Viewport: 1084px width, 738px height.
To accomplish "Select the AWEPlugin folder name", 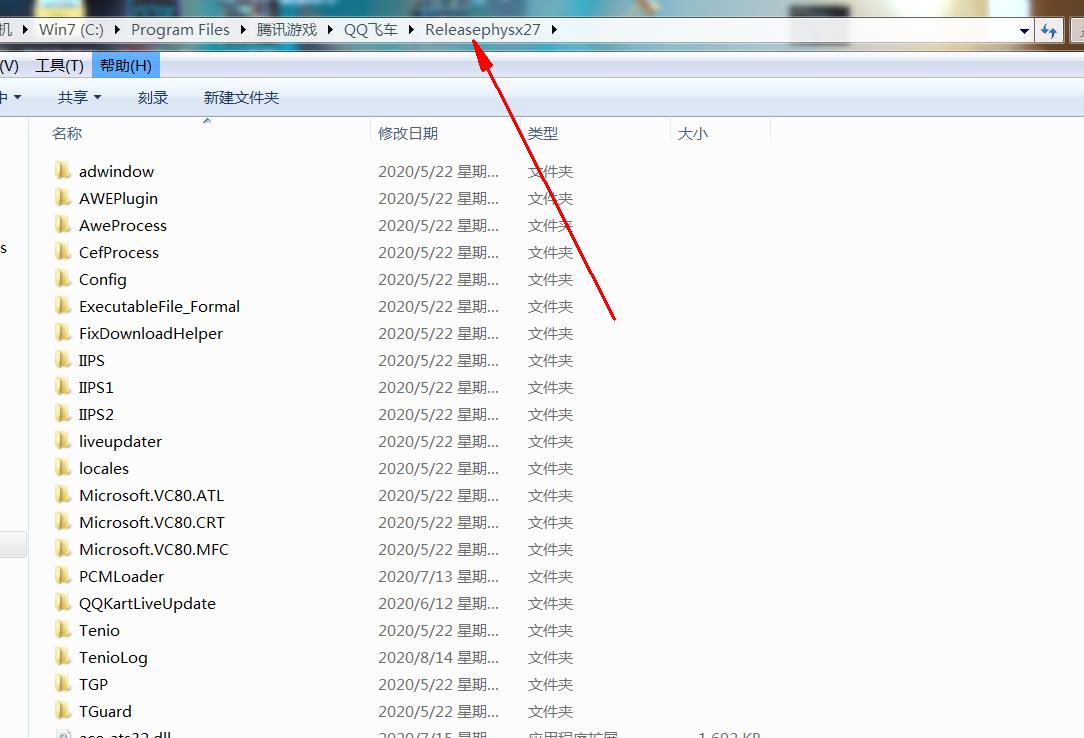I will [x=118, y=198].
